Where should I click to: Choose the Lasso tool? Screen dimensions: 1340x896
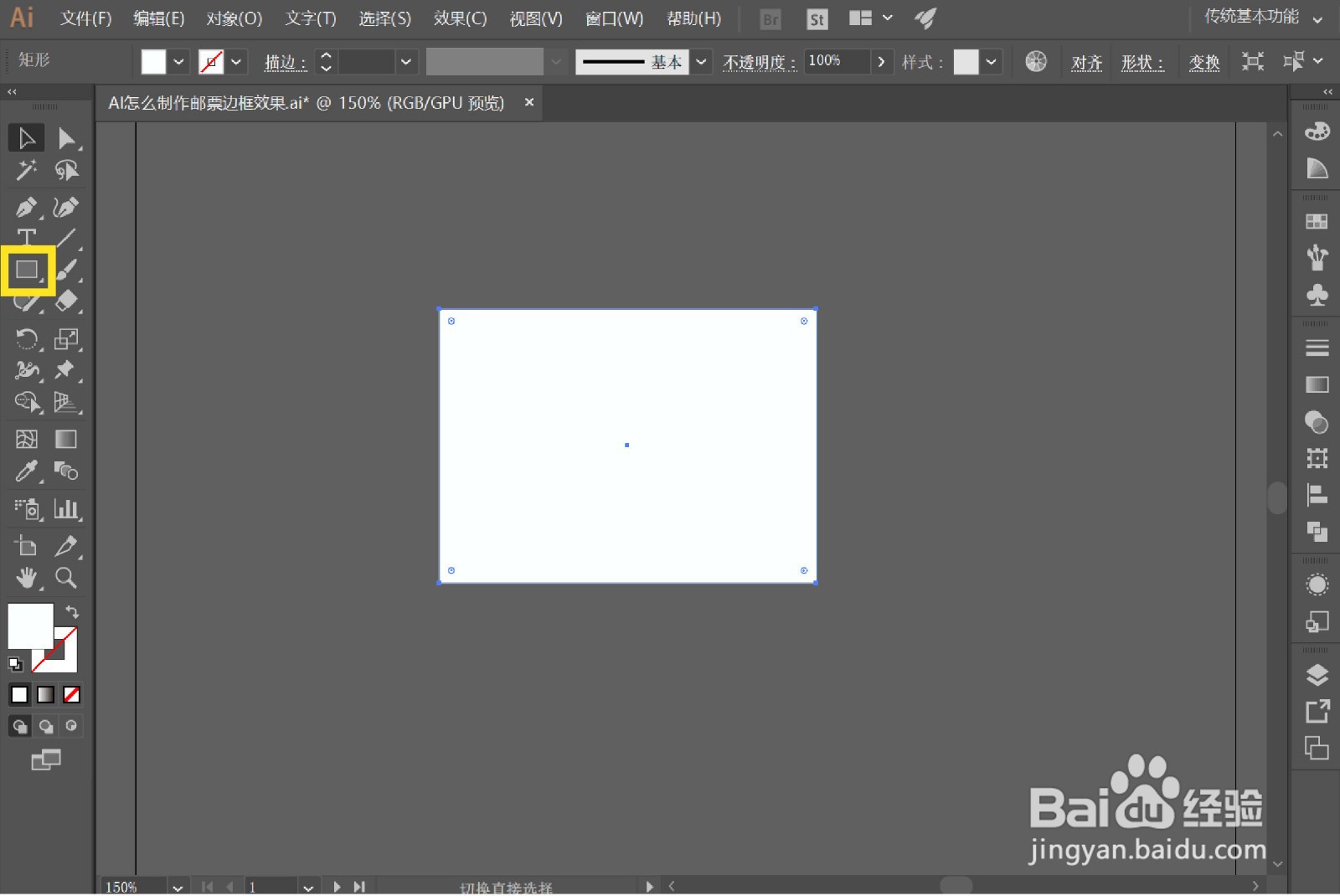coord(66,170)
